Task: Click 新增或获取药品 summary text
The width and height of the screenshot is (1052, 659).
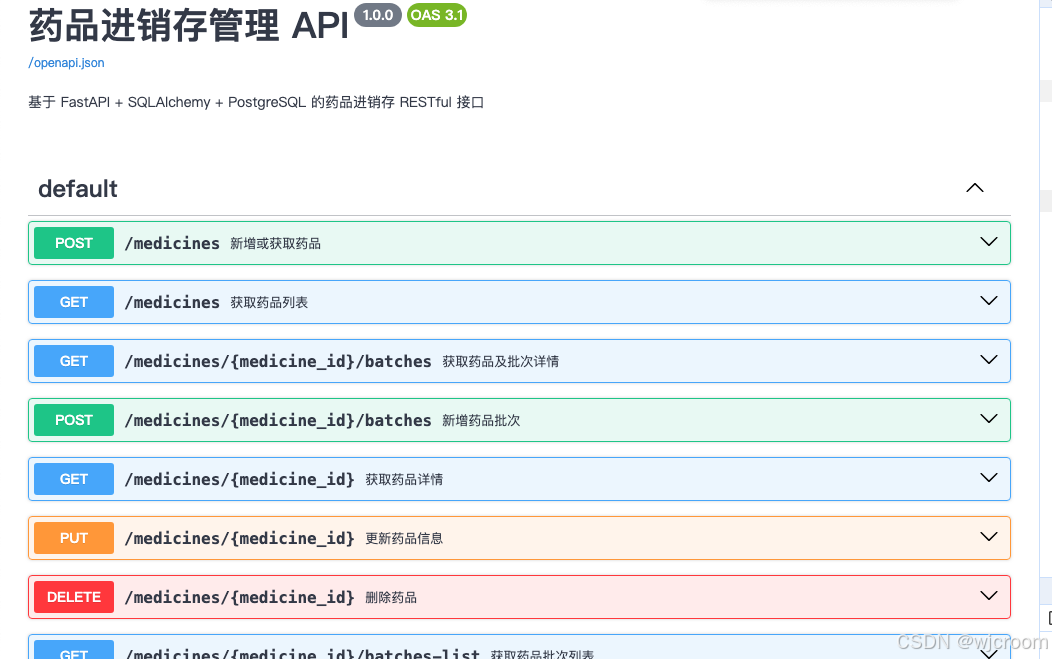Action: 276,244
